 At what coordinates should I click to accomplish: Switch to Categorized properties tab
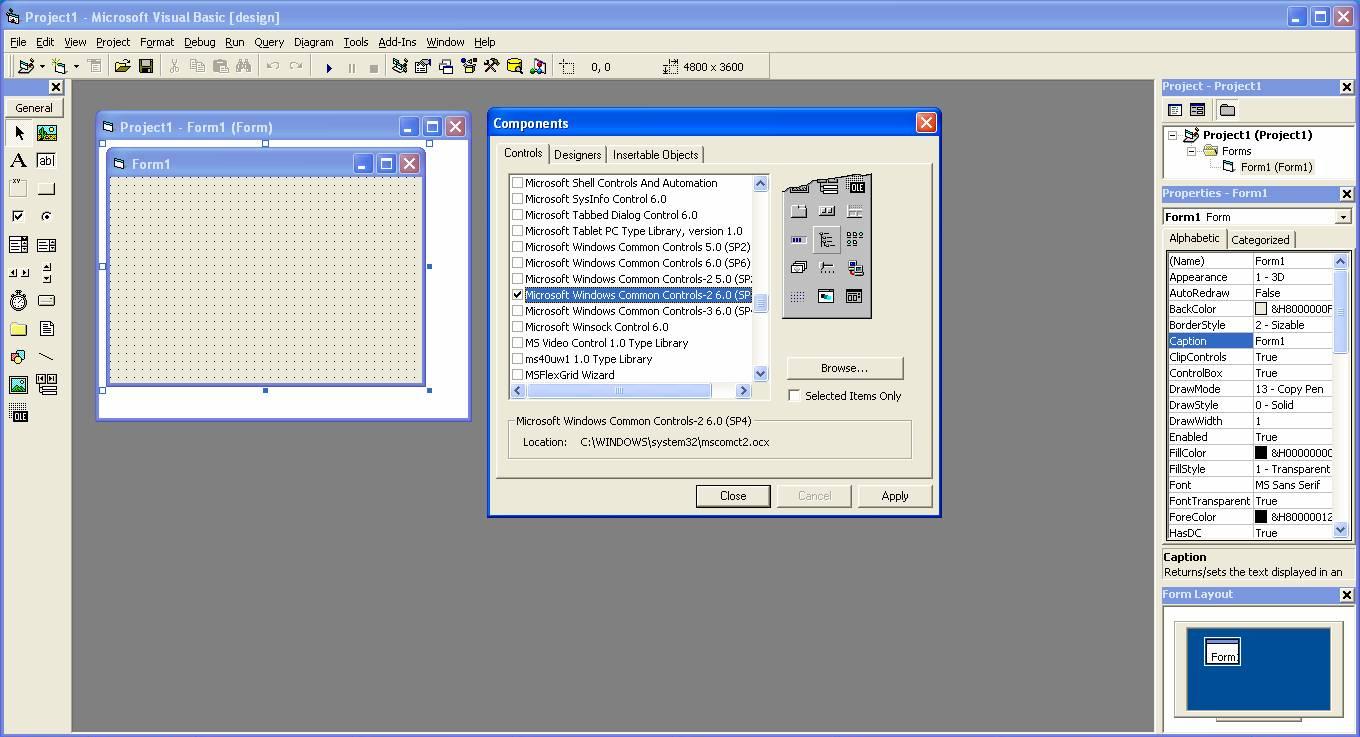click(1260, 240)
